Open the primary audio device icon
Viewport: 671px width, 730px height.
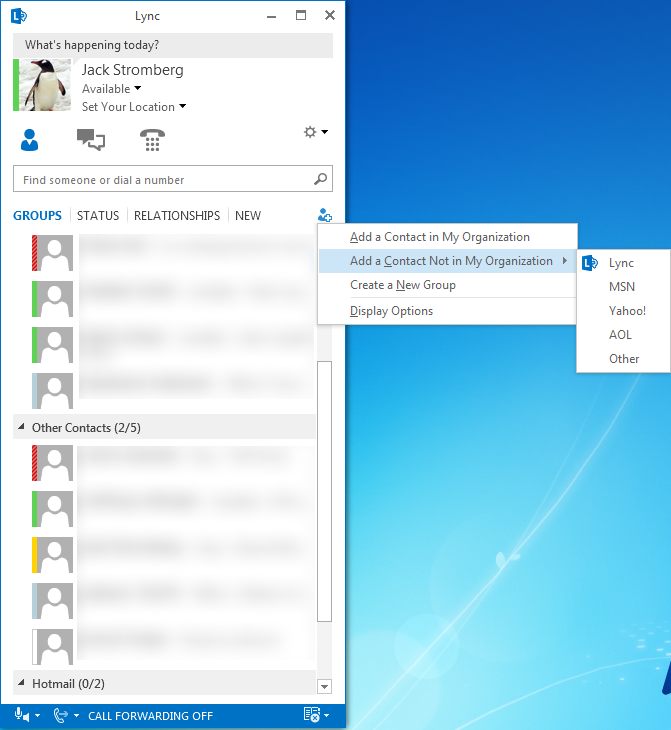pyautogui.click(x=21, y=715)
